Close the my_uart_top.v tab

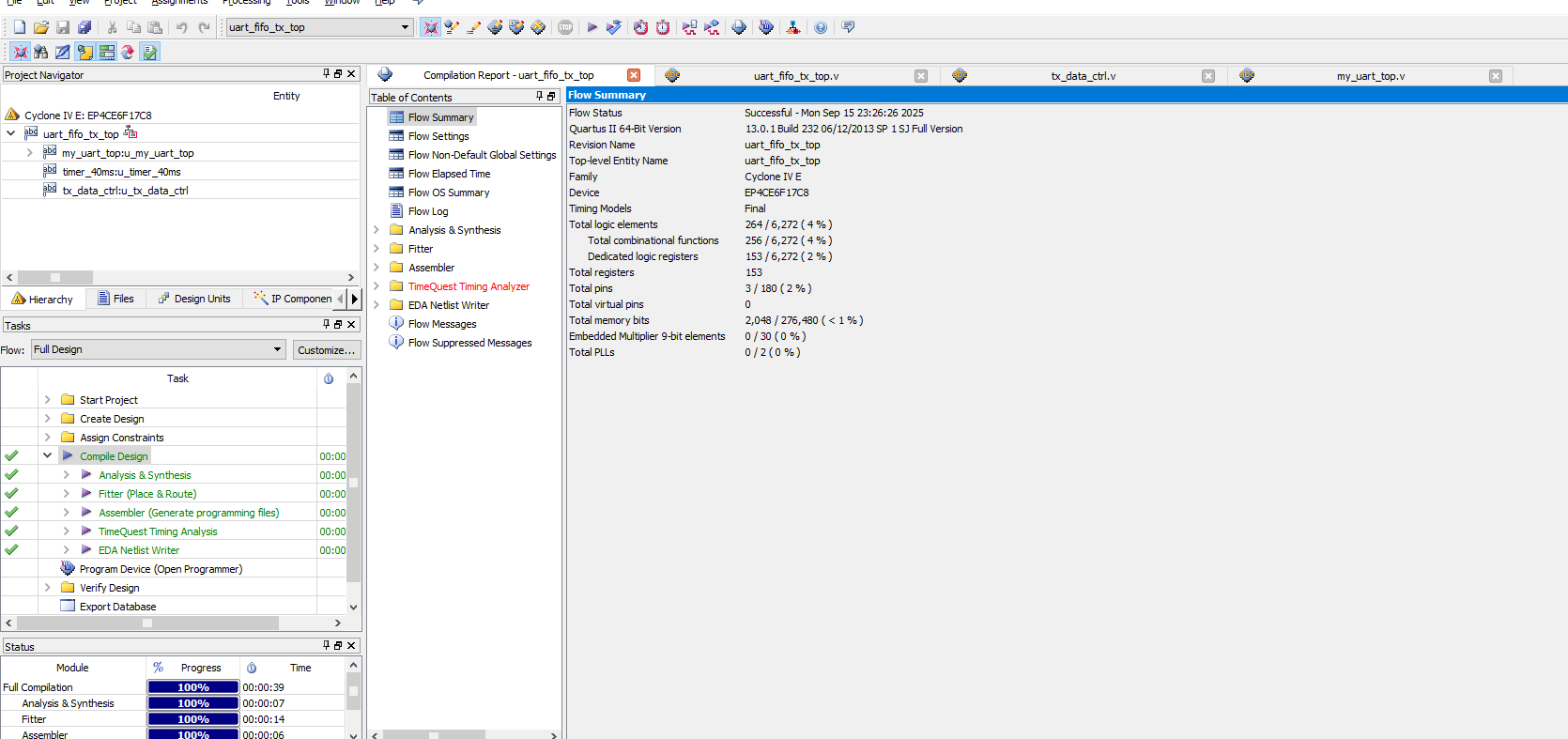point(1496,76)
